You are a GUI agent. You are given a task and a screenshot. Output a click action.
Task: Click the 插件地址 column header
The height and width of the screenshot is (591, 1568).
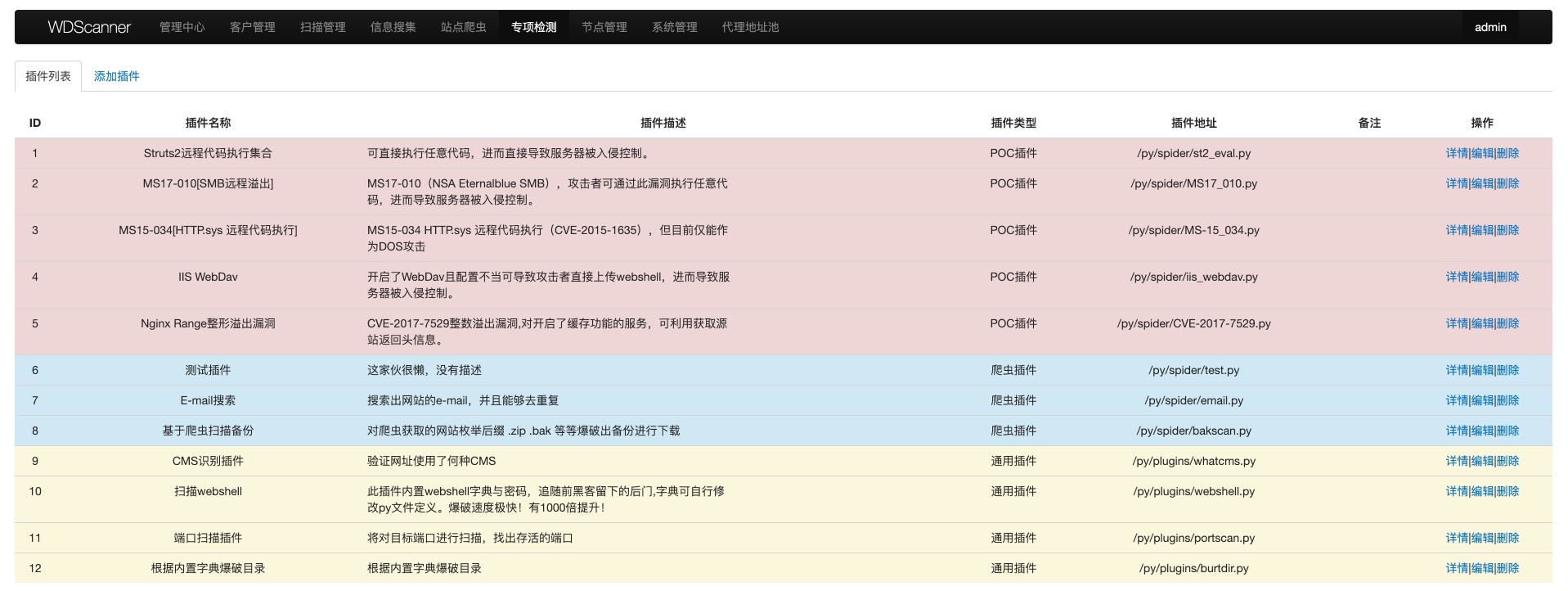tap(1193, 123)
